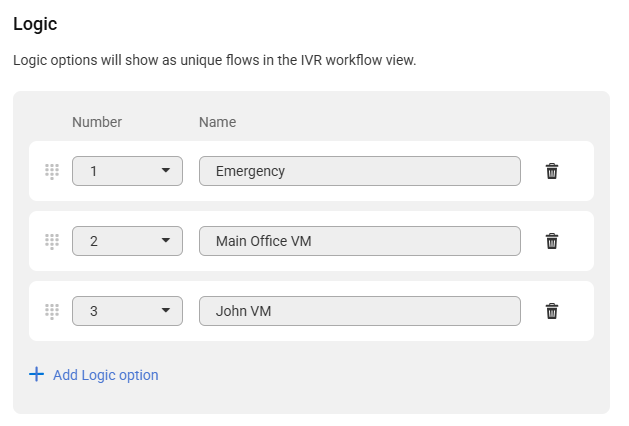Expand the number dropdown showing 2
This screenshot has width=629, height=426.
(127, 241)
